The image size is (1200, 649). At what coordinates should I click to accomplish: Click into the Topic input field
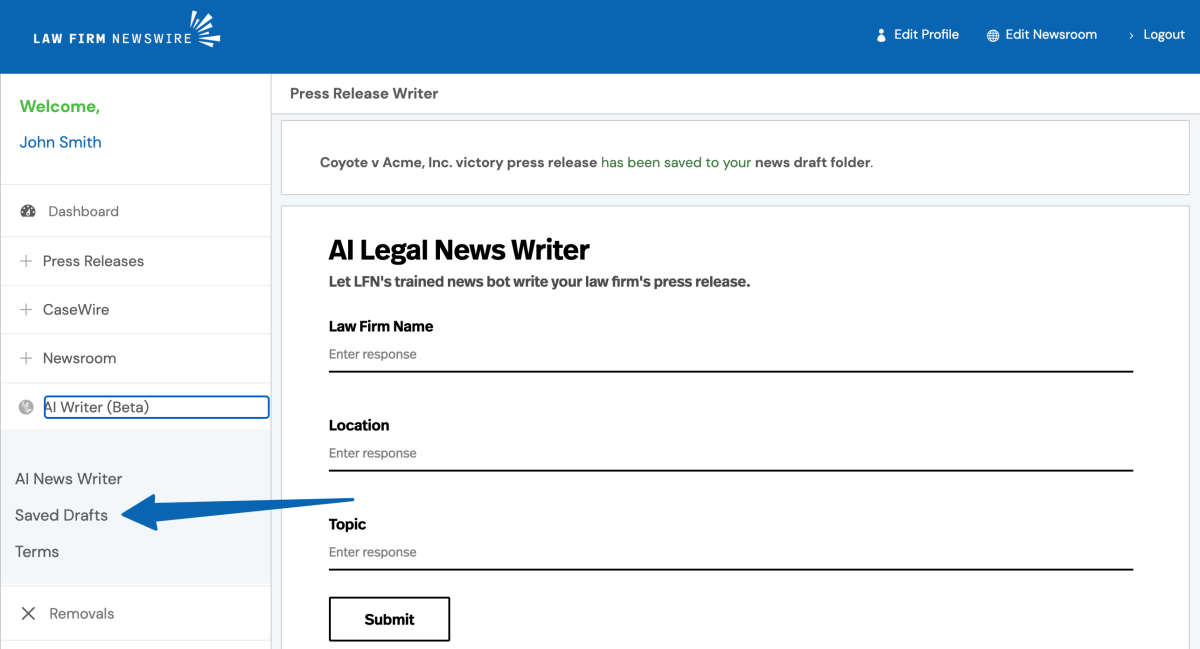[730, 553]
